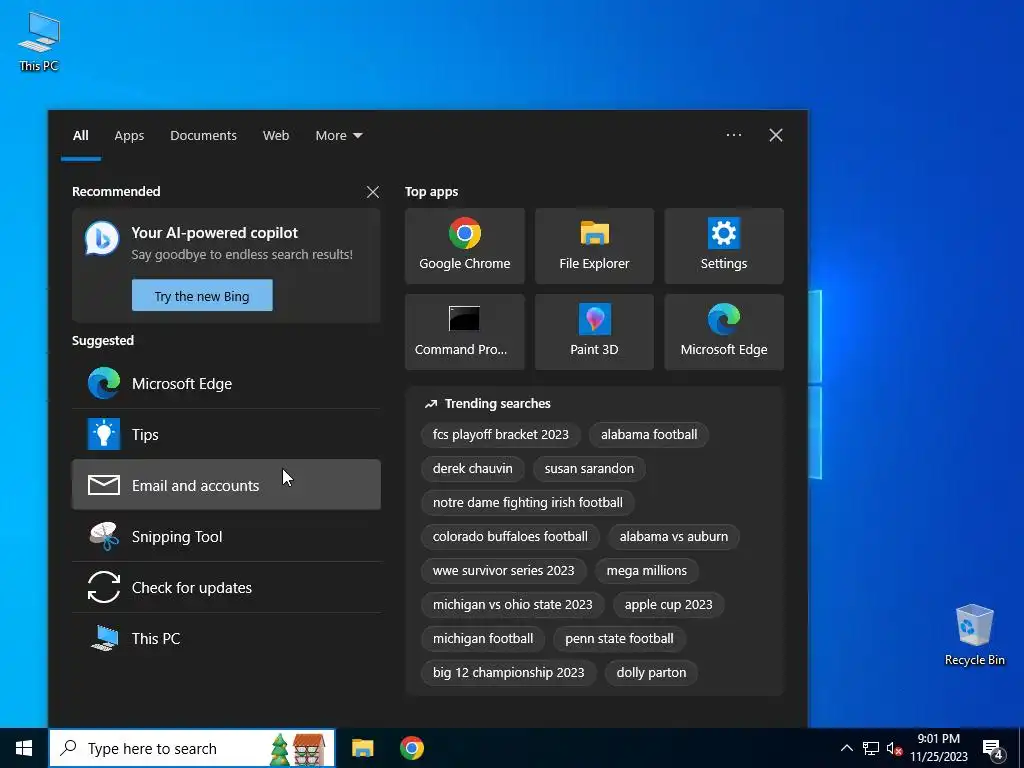Open This PC from Suggested list
The width and height of the screenshot is (1024, 768).
tap(226, 638)
